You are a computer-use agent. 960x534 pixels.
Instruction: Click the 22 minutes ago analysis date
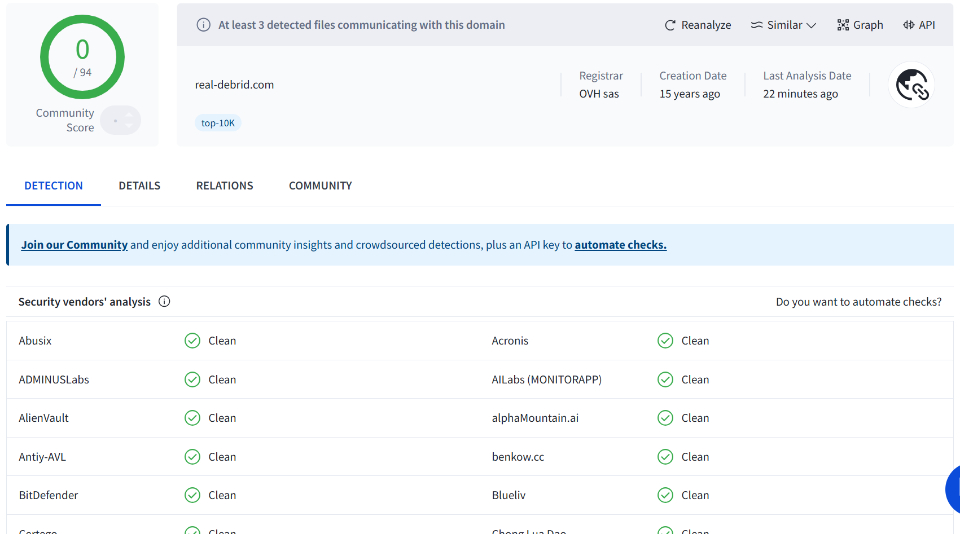click(800, 94)
